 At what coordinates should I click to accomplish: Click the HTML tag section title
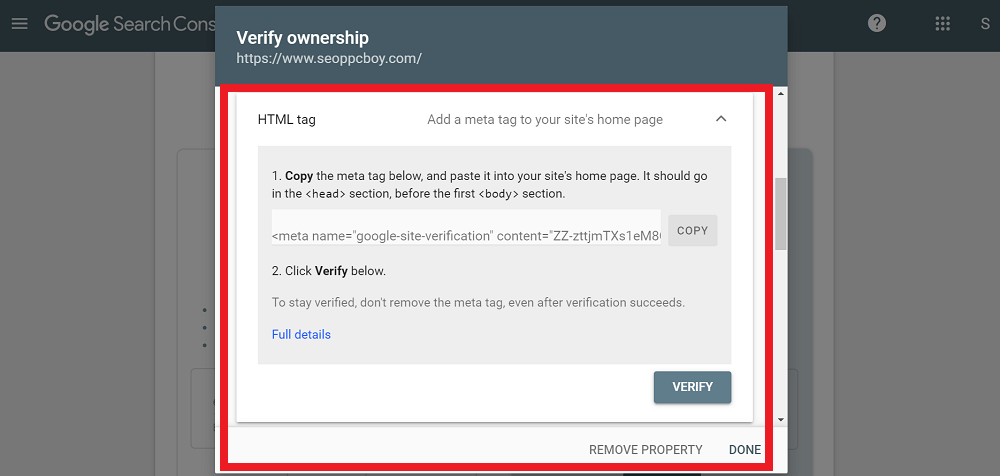[286, 119]
